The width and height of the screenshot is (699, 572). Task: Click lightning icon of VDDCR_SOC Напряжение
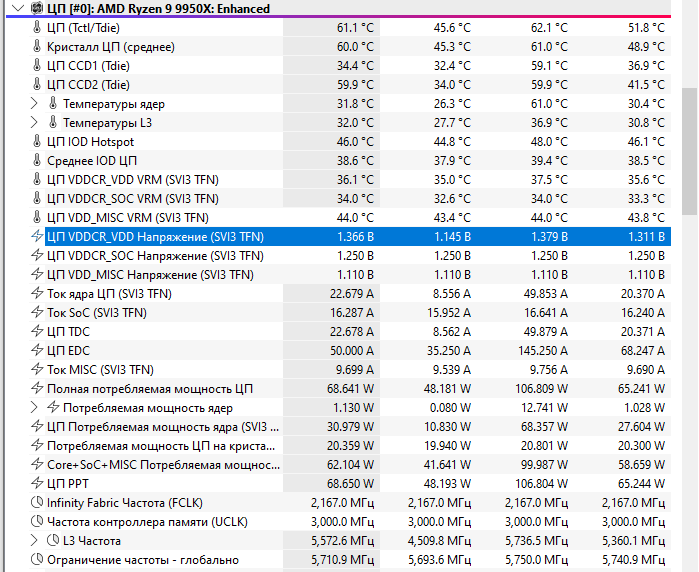(37, 255)
